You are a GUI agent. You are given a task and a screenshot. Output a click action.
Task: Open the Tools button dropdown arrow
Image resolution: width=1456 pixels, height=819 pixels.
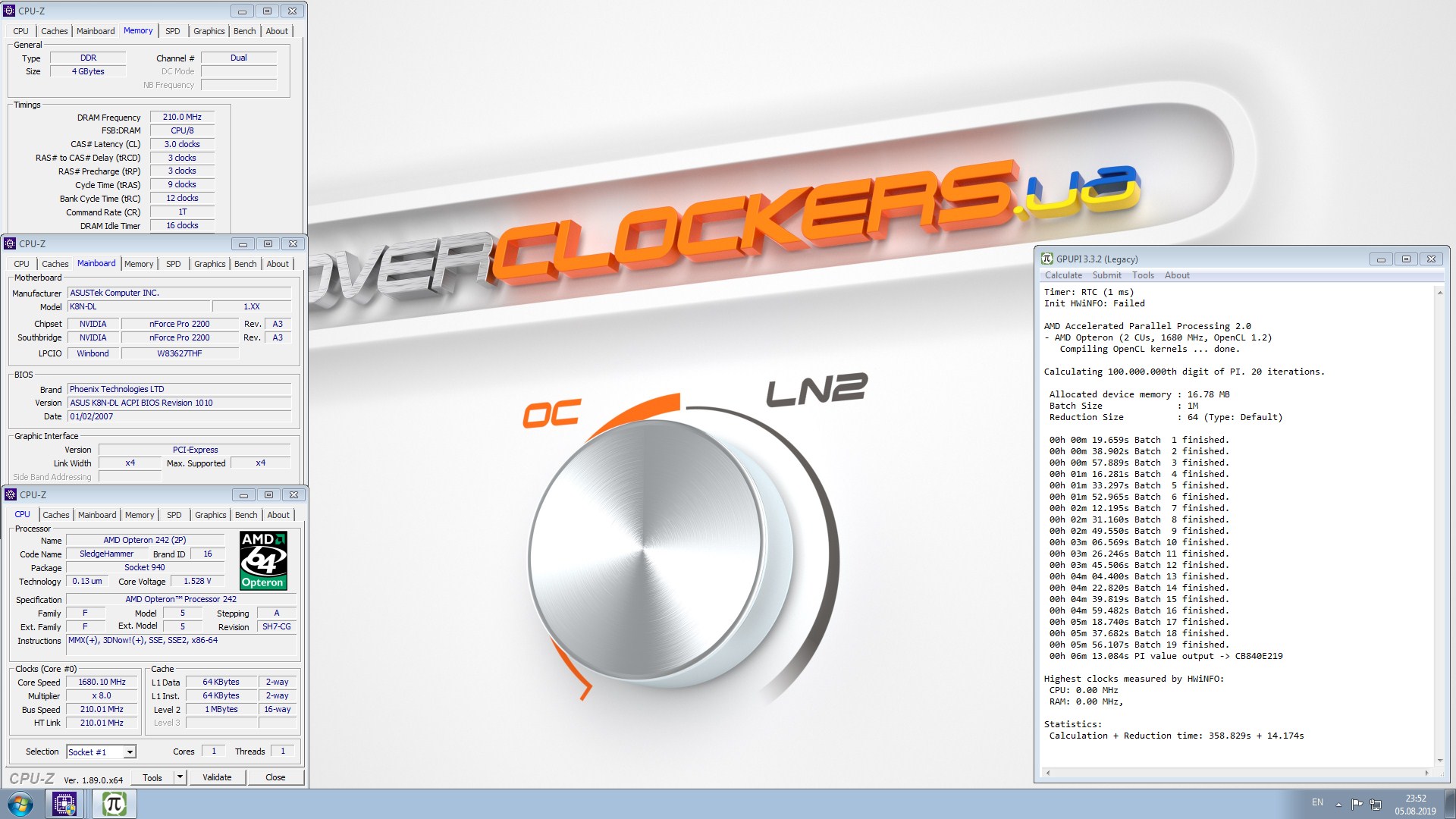click(x=180, y=777)
